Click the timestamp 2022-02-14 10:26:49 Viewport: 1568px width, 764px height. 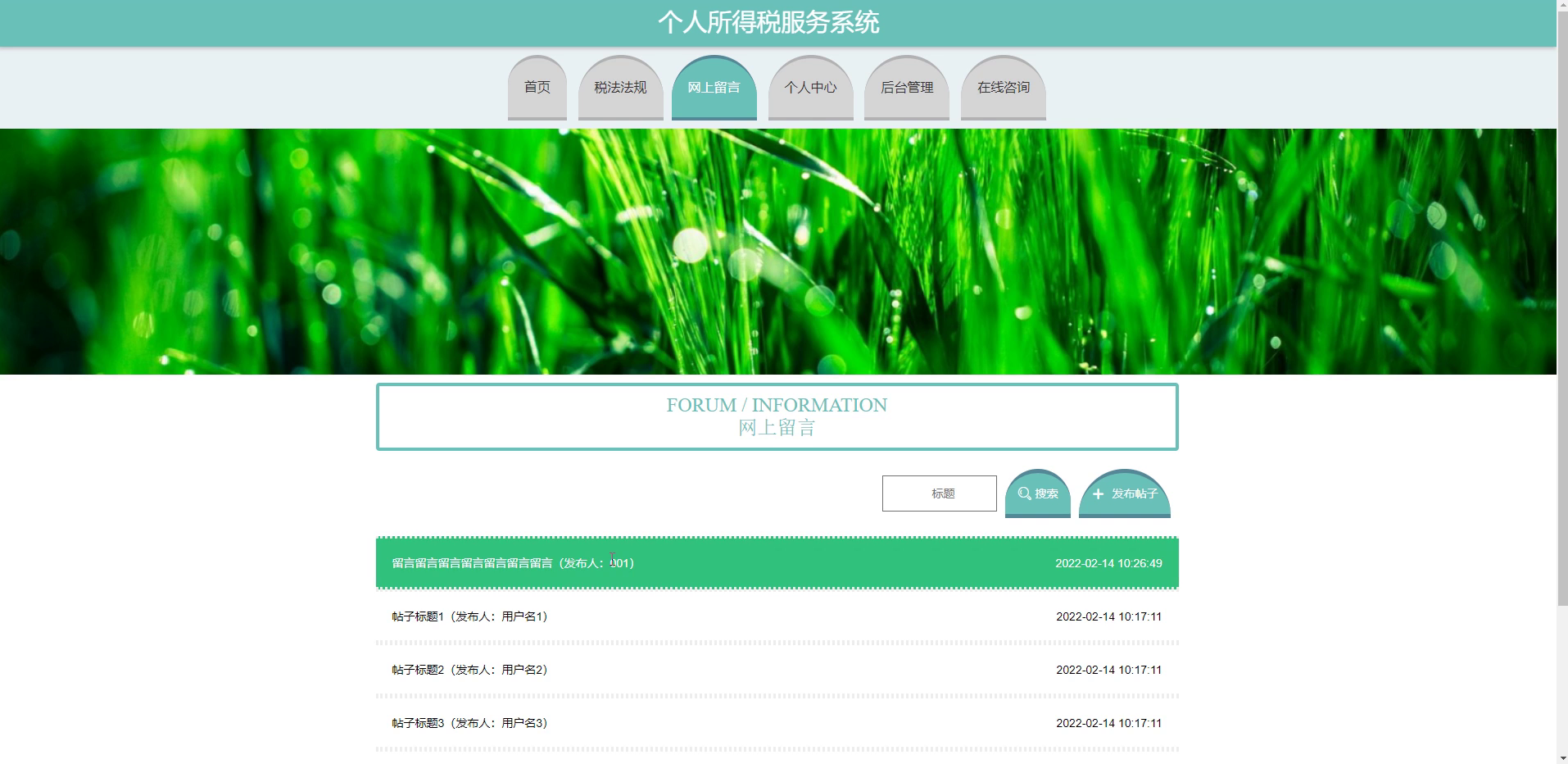click(x=1108, y=563)
